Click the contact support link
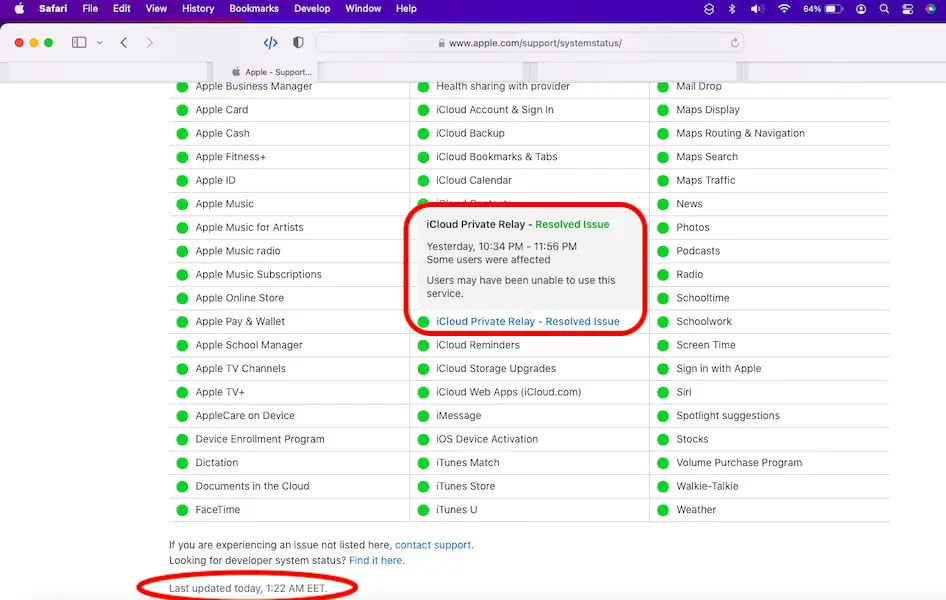946x600 pixels. 433,545
